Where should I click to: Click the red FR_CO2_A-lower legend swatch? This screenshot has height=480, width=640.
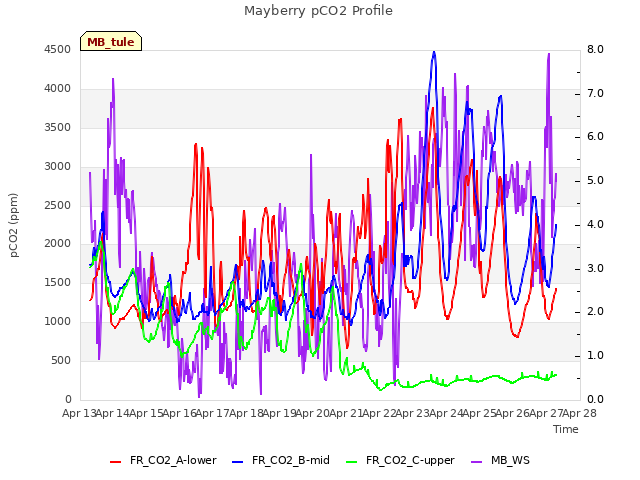116,462
